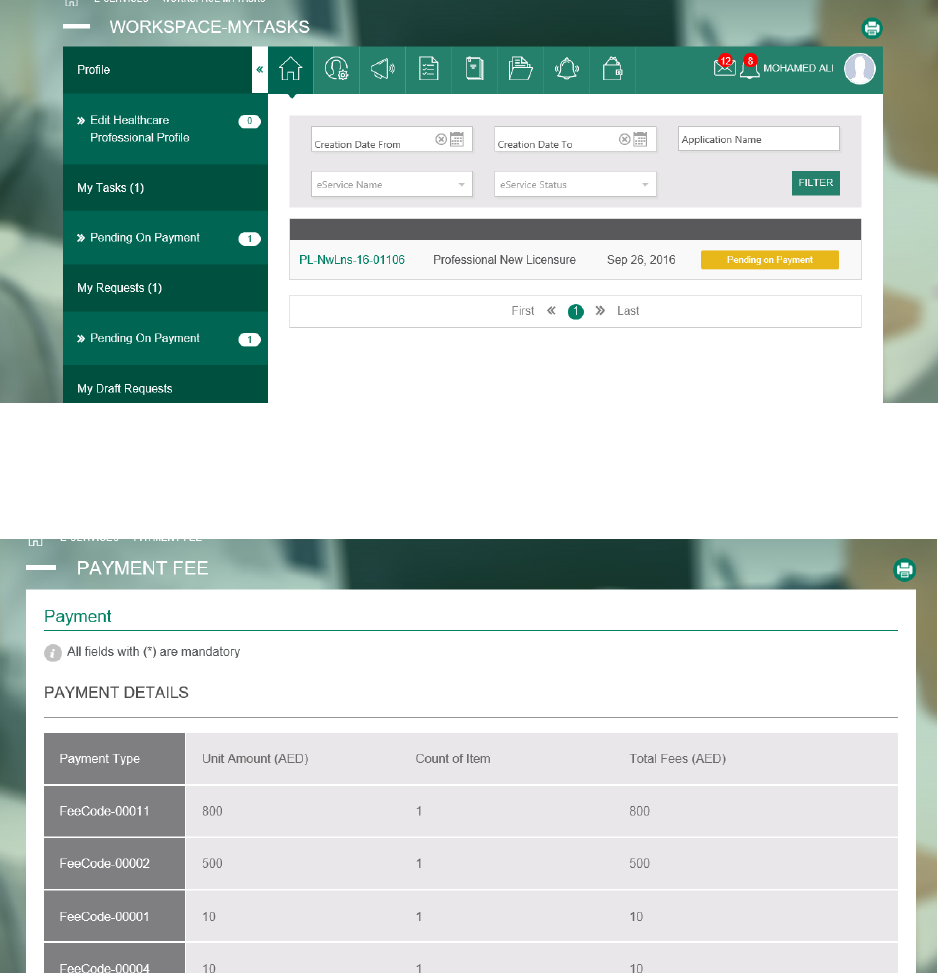This screenshot has height=973, width=938.
Task: Go to First page
Action: [522, 311]
